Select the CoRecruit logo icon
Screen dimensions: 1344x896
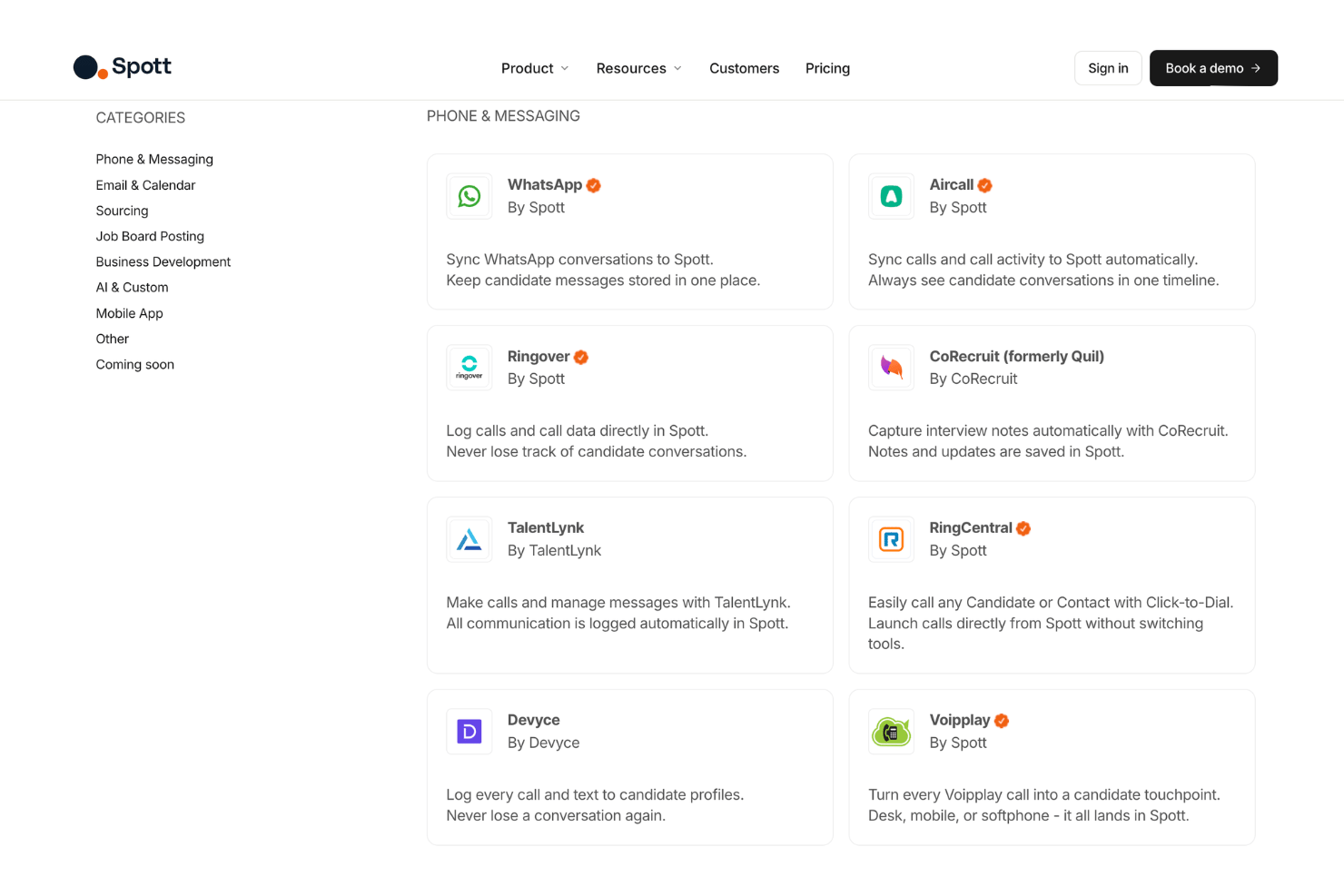pyautogui.click(x=891, y=368)
